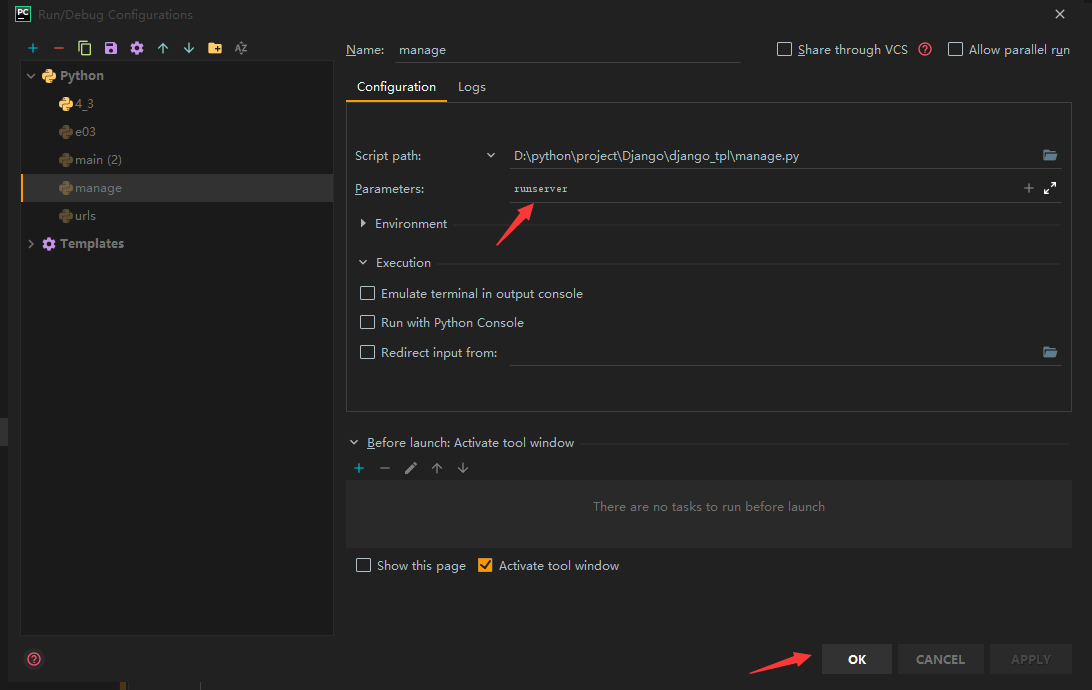1092x690 pixels.
Task: Browse for redirect input file
Action: click(1050, 352)
